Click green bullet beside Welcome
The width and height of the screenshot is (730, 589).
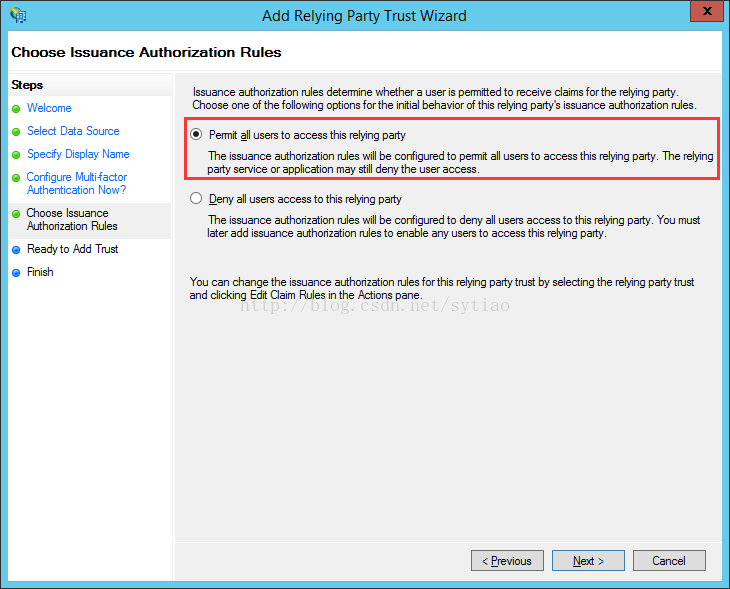point(16,109)
